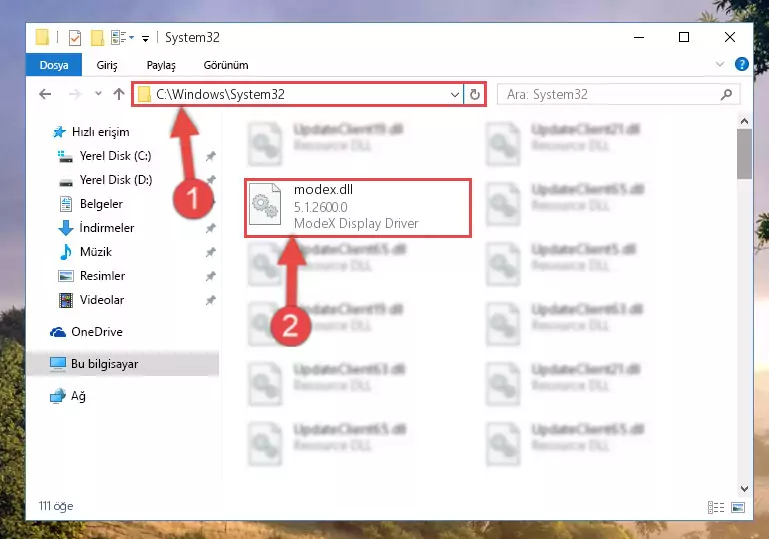Click the search magnifier icon
The width and height of the screenshot is (769, 539).
(x=726, y=94)
